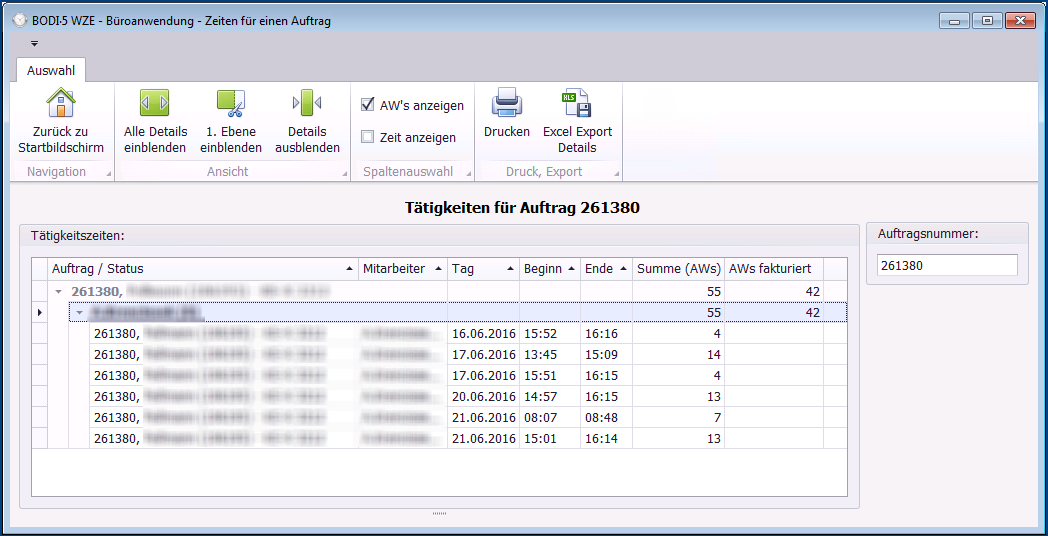This screenshot has width=1048, height=536.
Task: Select the row dated 20.06.2016
Action: pyautogui.click(x=483, y=397)
